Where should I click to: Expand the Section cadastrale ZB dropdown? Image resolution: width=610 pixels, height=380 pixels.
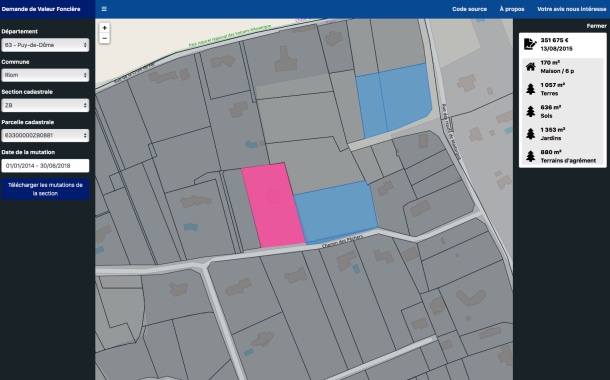pyautogui.click(x=45, y=105)
